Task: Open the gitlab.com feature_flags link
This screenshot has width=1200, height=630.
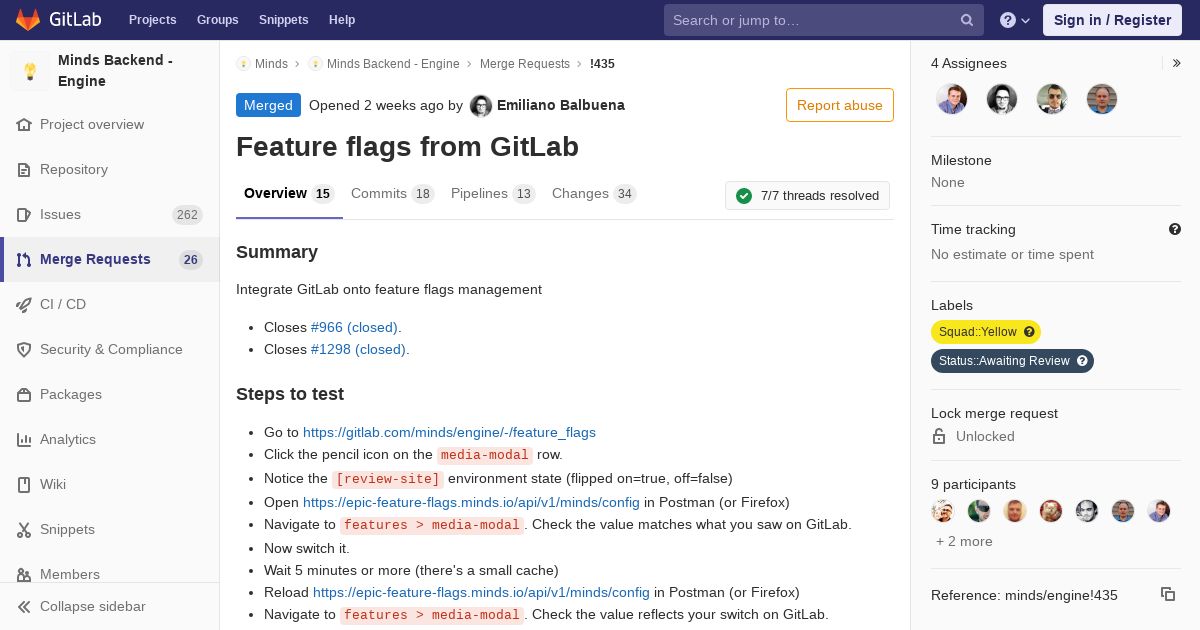Action: pos(449,432)
